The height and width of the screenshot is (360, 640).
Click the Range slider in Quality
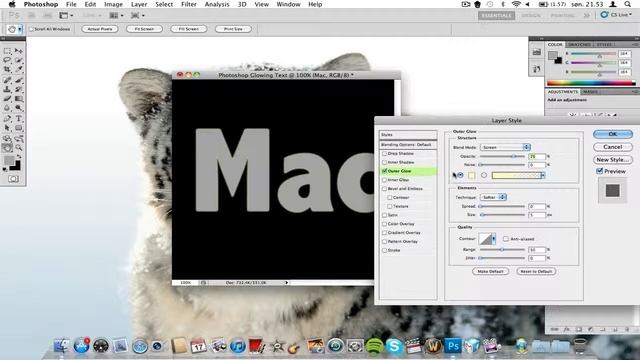(503, 249)
